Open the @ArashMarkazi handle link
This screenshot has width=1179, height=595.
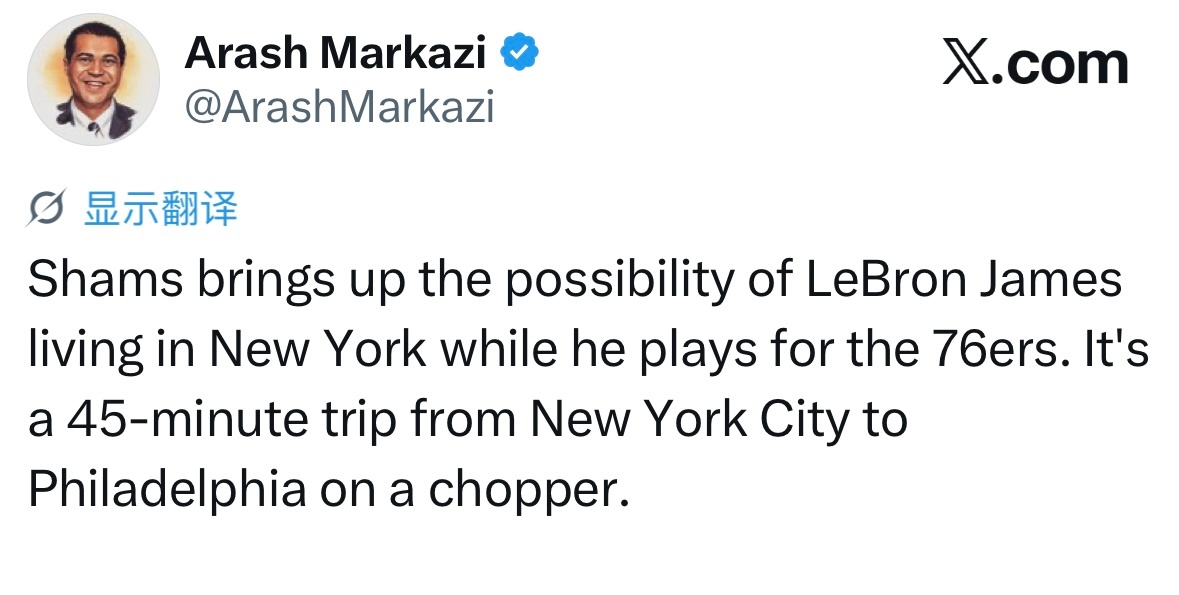click(339, 107)
